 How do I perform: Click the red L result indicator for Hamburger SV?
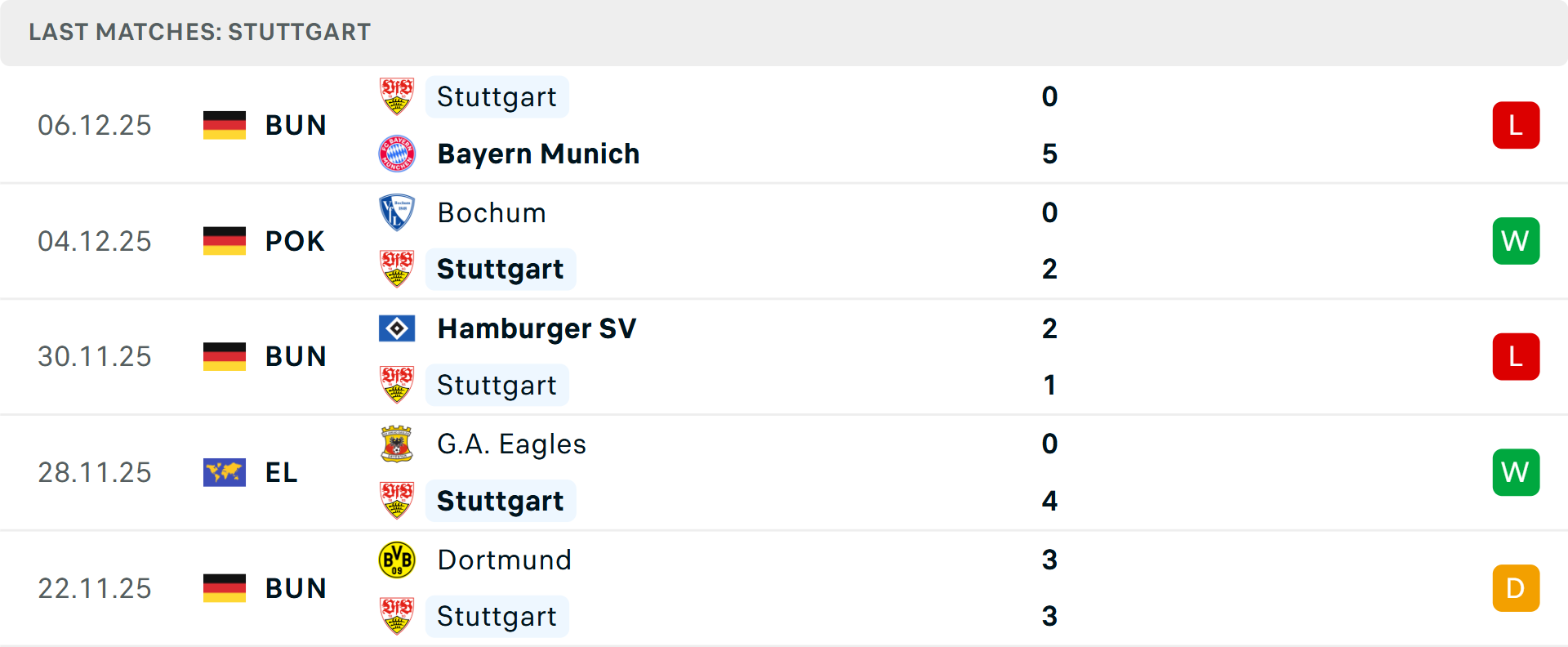coord(1516,356)
